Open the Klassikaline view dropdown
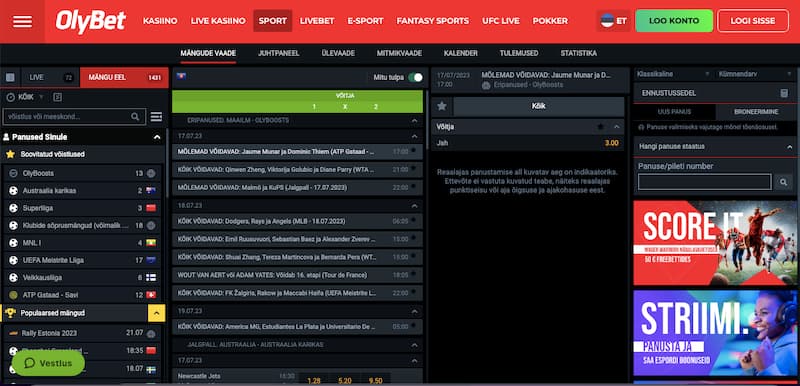This screenshot has height=386, width=800. (x=672, y=74)
